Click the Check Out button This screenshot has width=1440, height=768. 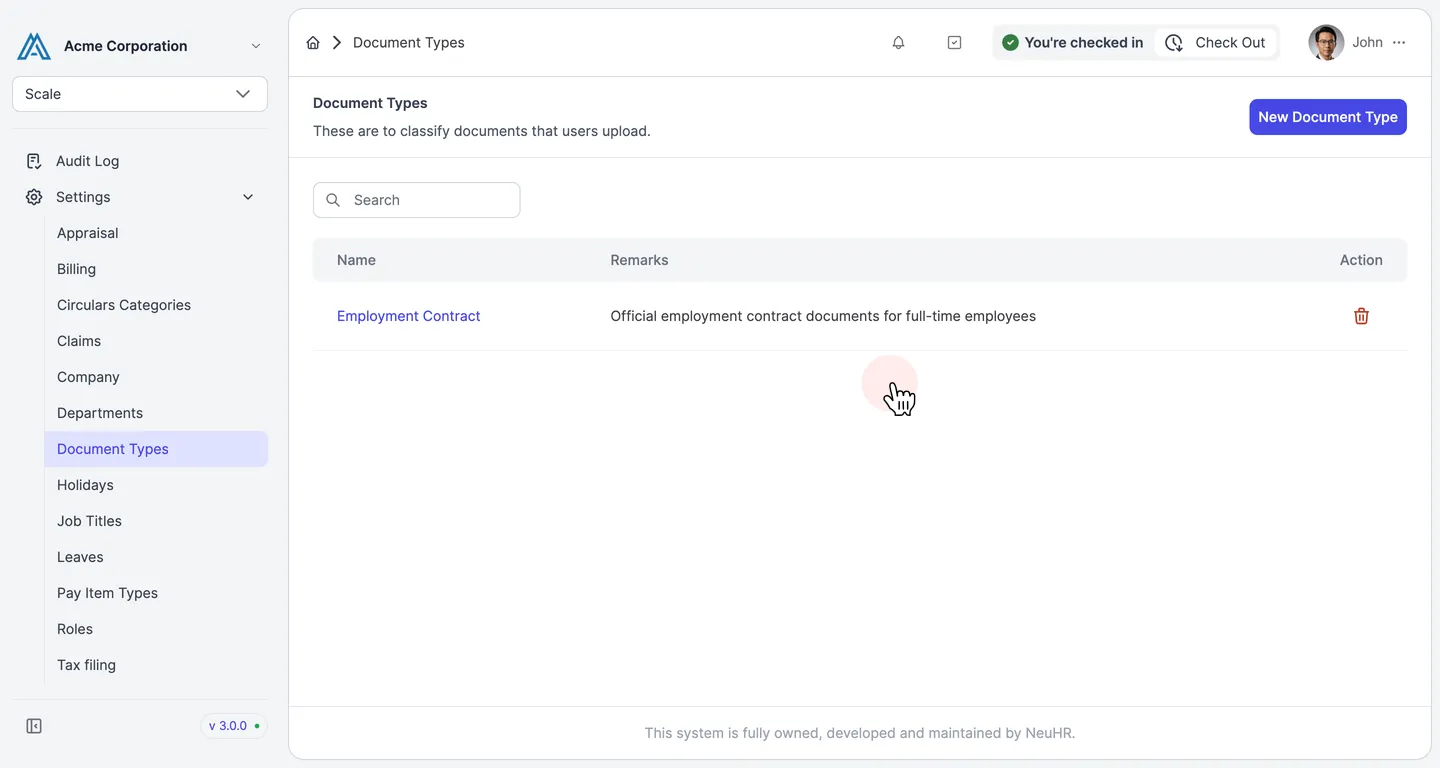pos(1217,43)
